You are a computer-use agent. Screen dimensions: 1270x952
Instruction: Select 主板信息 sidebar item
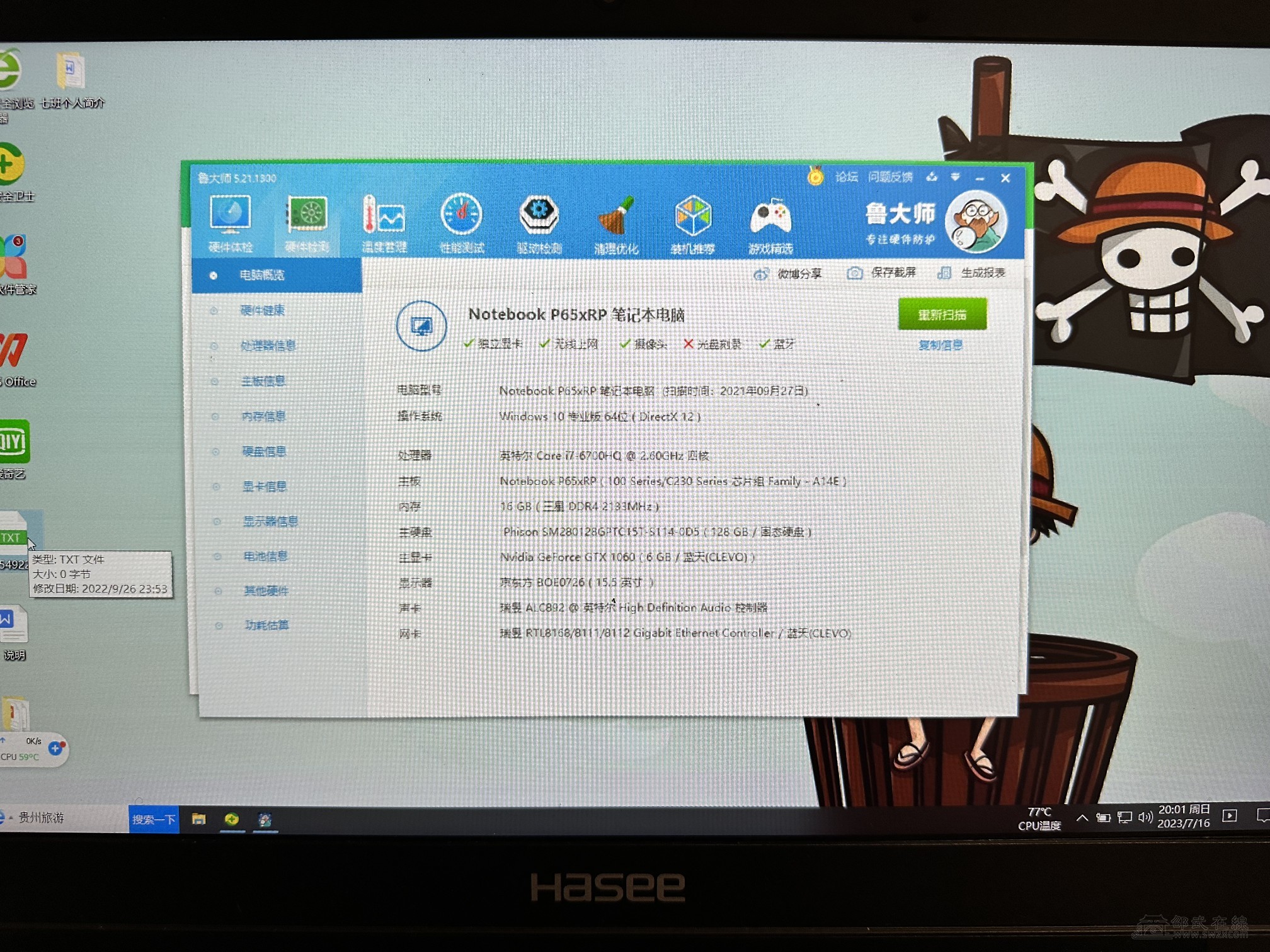(x=263, y=381)
